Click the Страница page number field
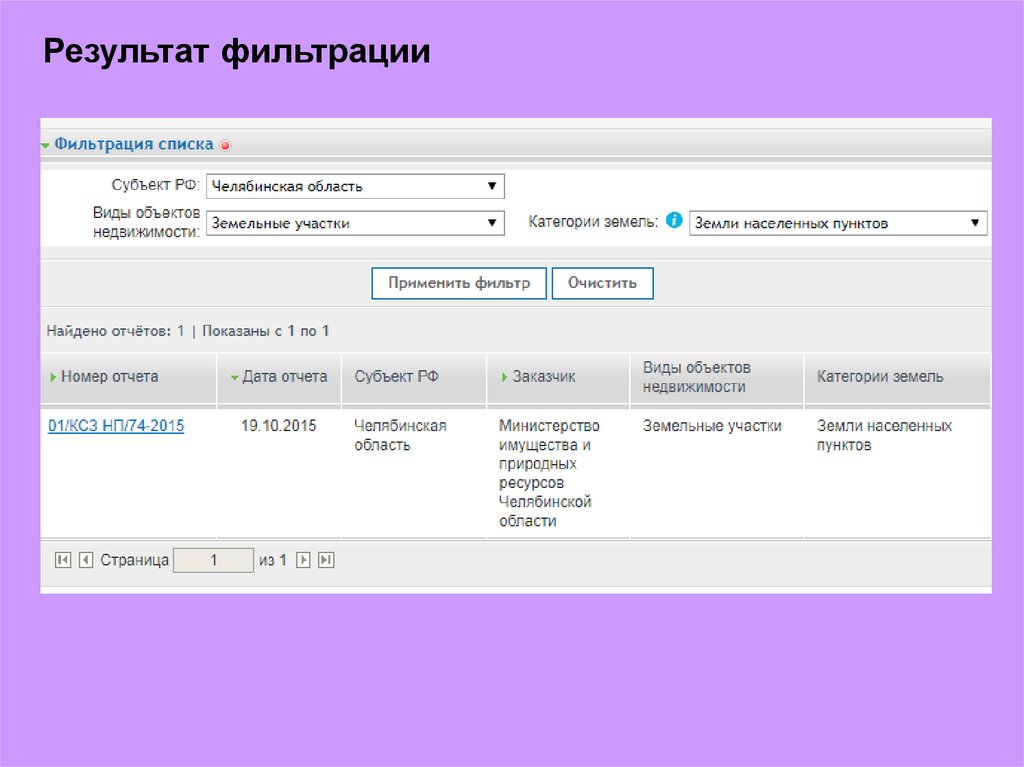Screen dimensions: 1024x767 [x=213, y=561]
